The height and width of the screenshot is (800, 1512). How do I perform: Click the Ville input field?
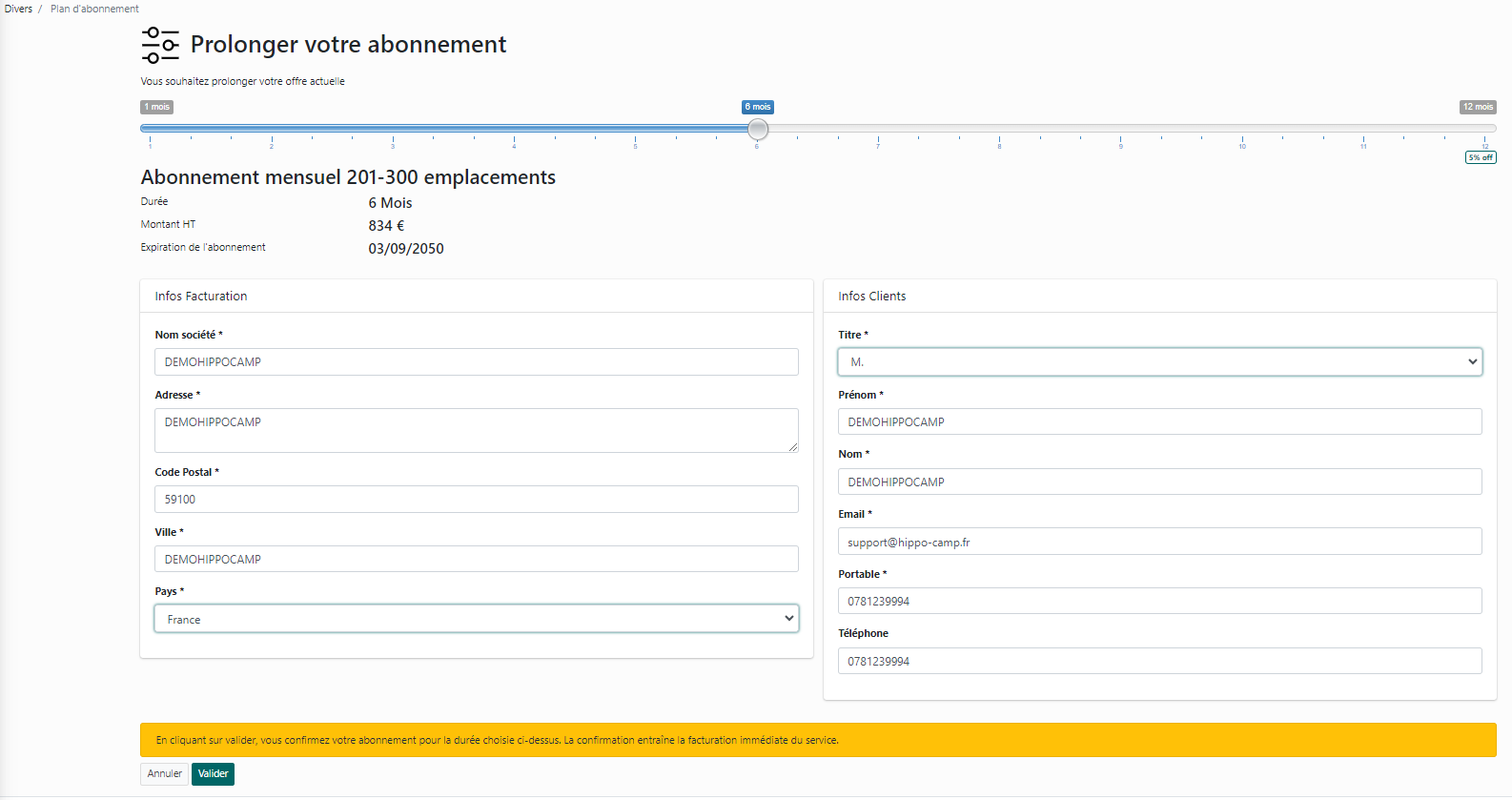pos(476,560)
